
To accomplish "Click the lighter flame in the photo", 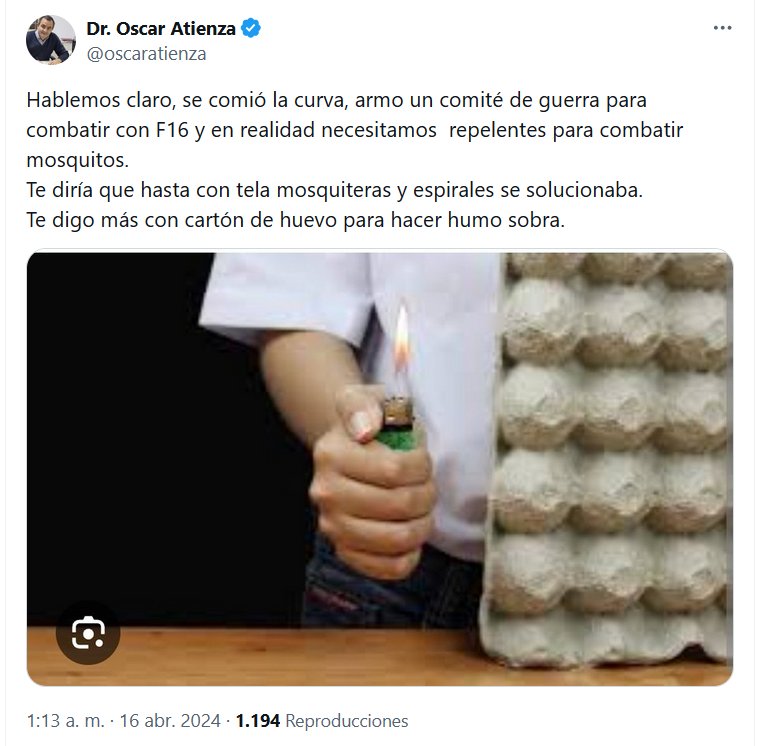I will [x=401, y=339].
